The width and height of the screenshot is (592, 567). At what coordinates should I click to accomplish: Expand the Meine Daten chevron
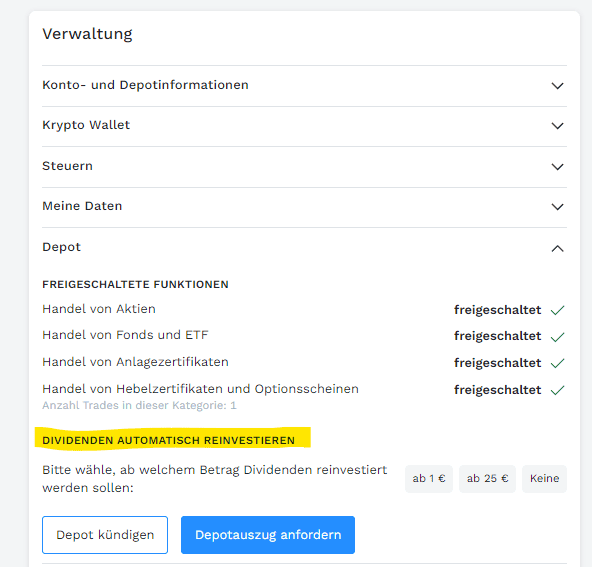point(557,207)
